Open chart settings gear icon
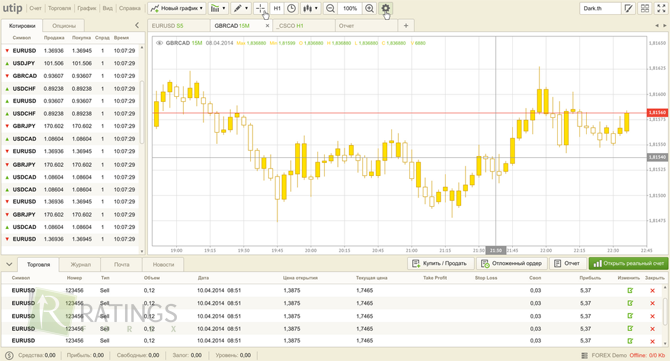 click(x=385, y=8)
